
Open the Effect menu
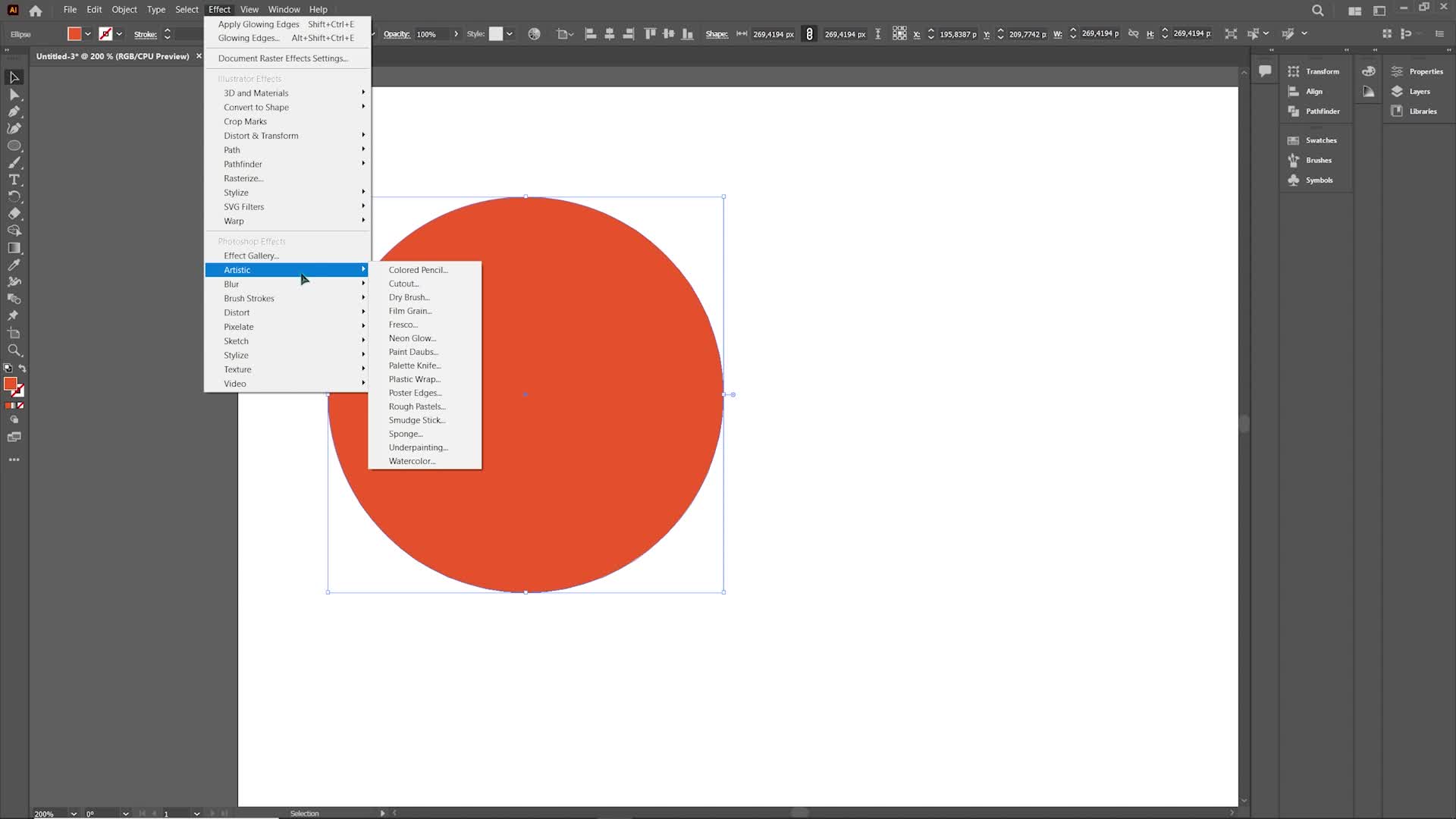coord(219,10)
